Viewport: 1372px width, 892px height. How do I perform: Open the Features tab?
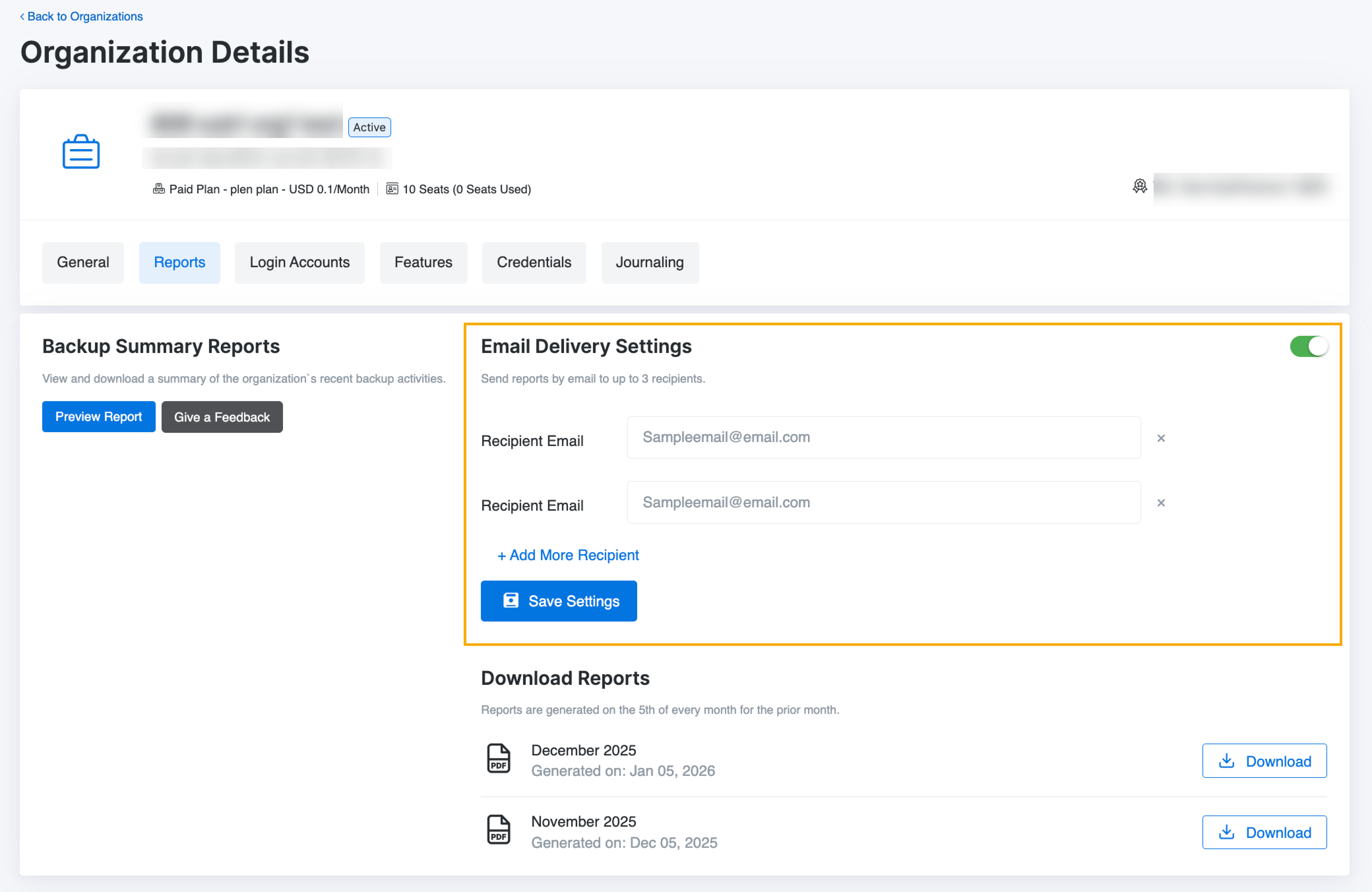423,262
